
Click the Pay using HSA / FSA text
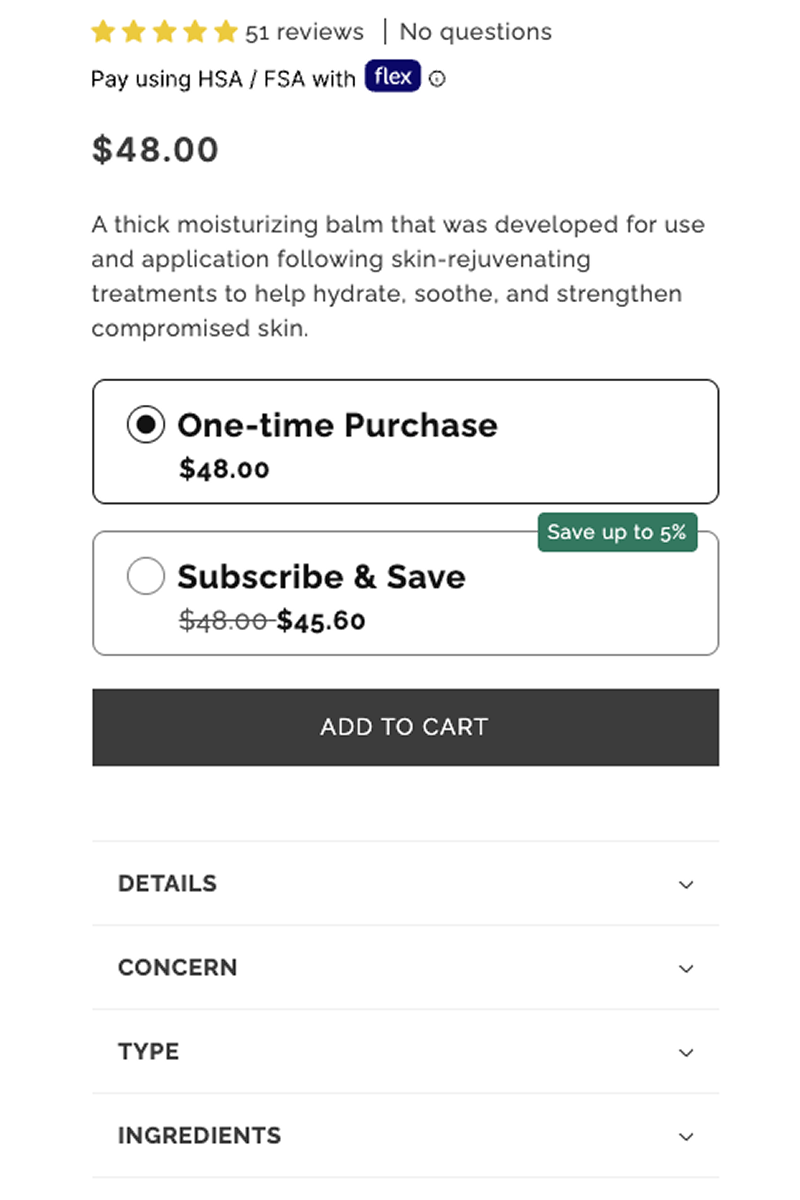[x=223, y=79]
